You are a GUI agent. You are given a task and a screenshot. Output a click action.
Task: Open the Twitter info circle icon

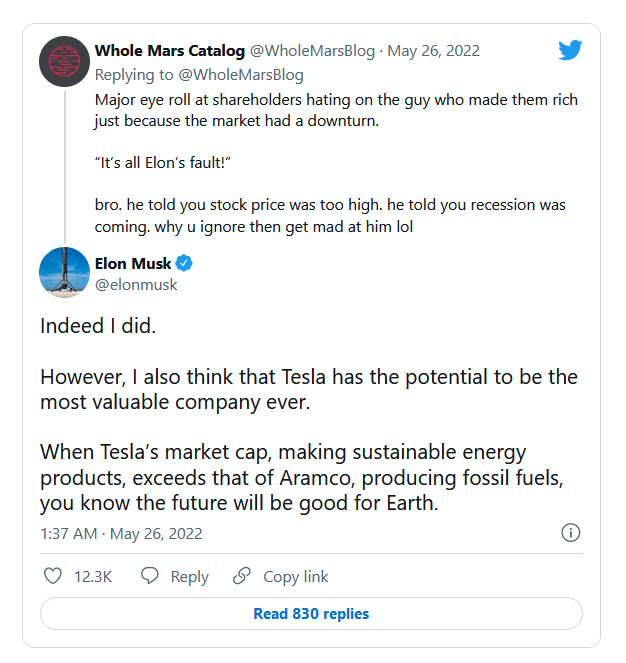click(571, 533)
